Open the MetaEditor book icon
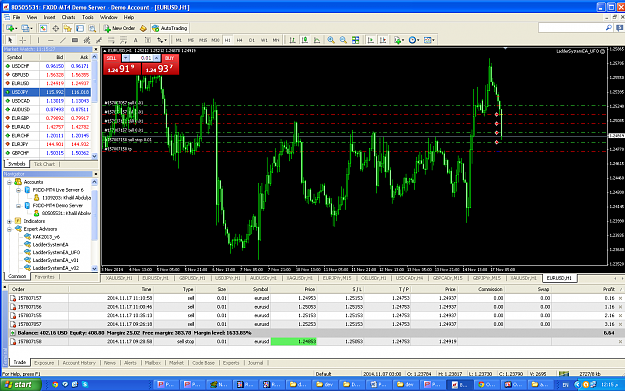This screenshot has height=391, width=625. (143, 28)
